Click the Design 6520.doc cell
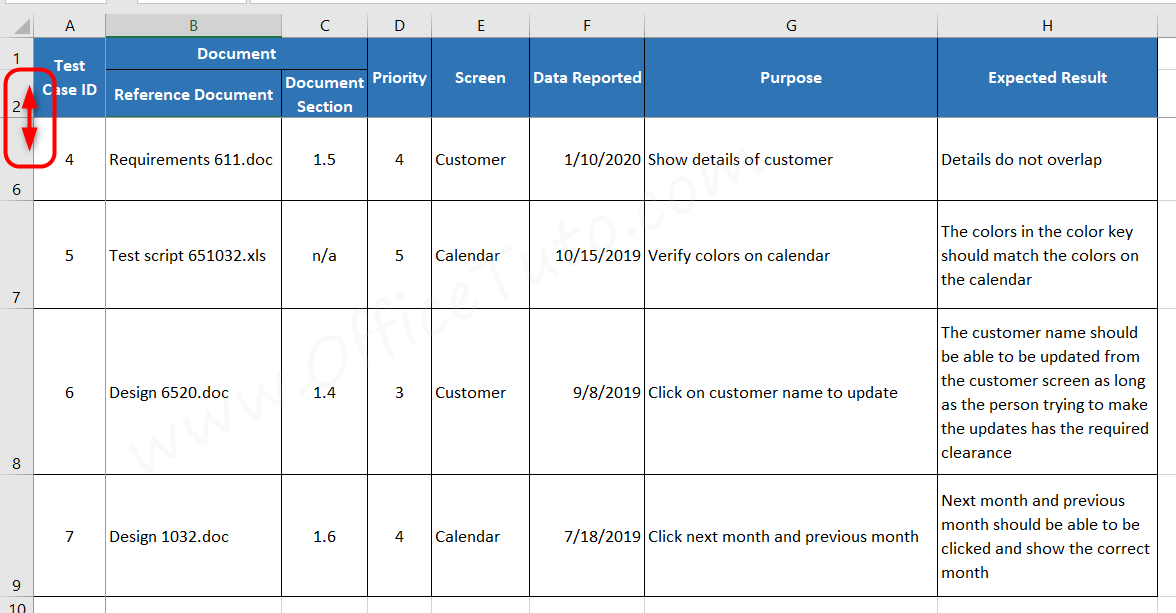 coord(194,392)
